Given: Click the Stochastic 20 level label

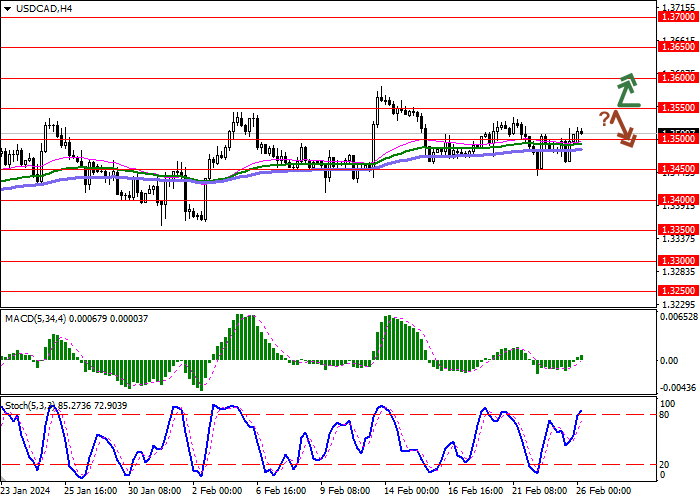Looking at the screenshot, I should (664, 465).
